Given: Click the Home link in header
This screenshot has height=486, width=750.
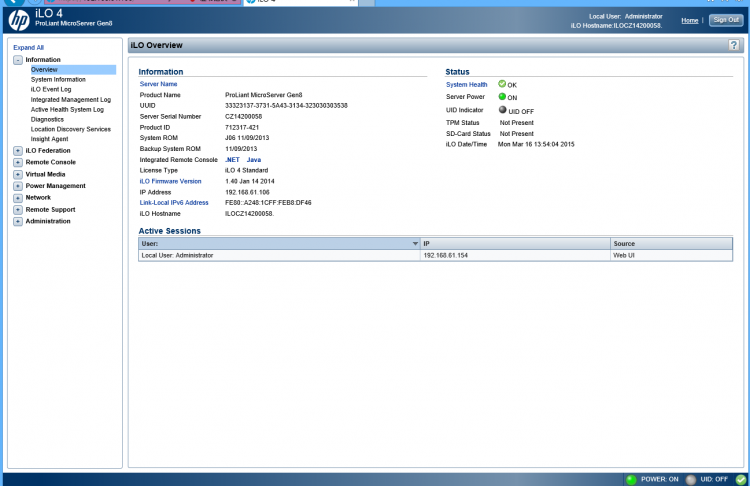Looking at the screenshot, I should click(689, 20).
